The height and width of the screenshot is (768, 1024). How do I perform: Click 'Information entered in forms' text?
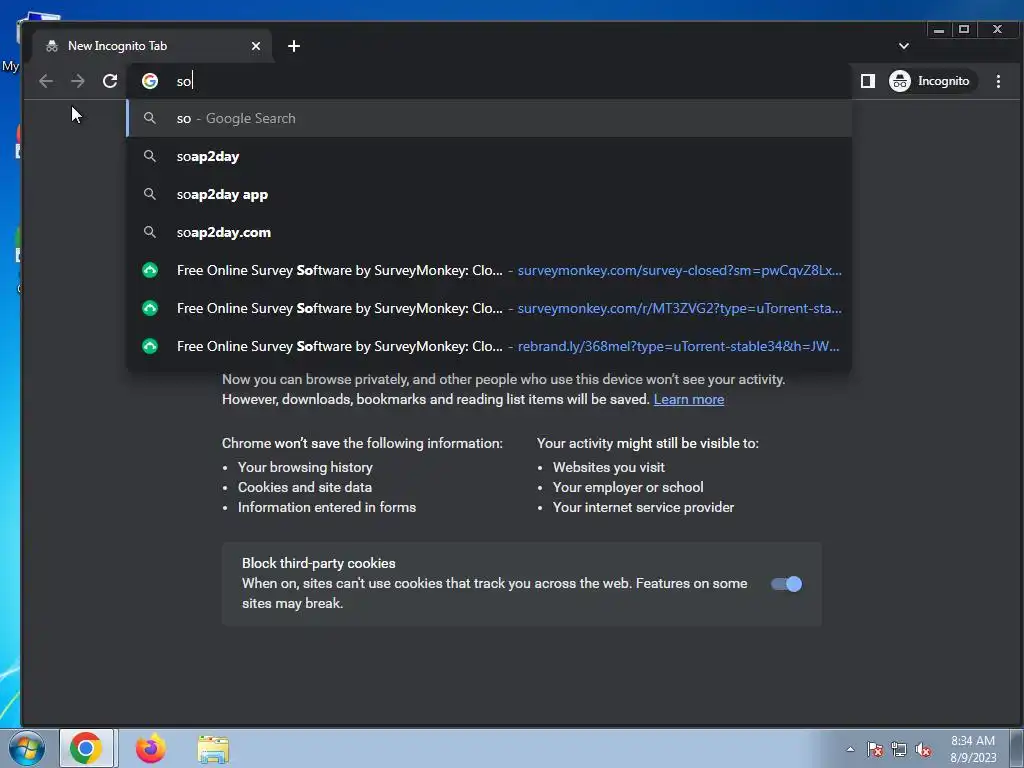327,507
